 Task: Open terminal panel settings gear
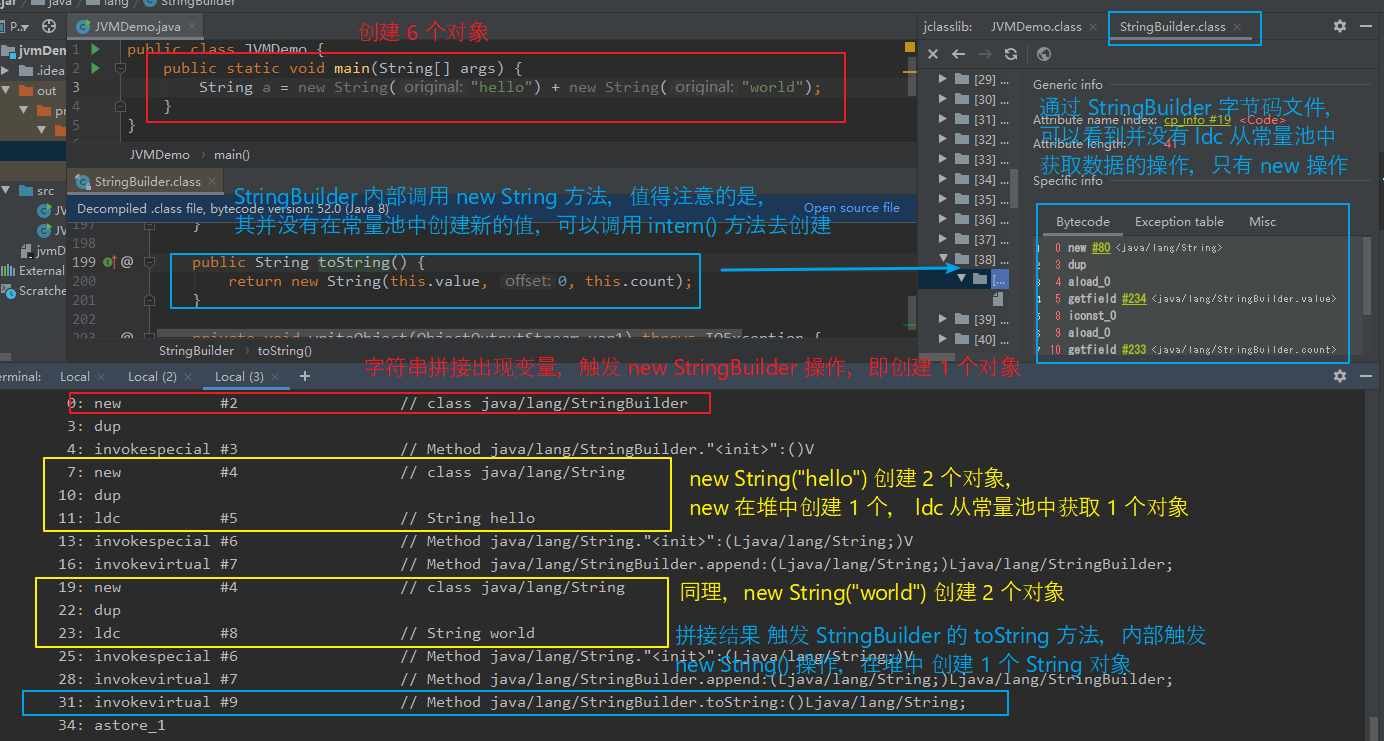(1340, 376)
